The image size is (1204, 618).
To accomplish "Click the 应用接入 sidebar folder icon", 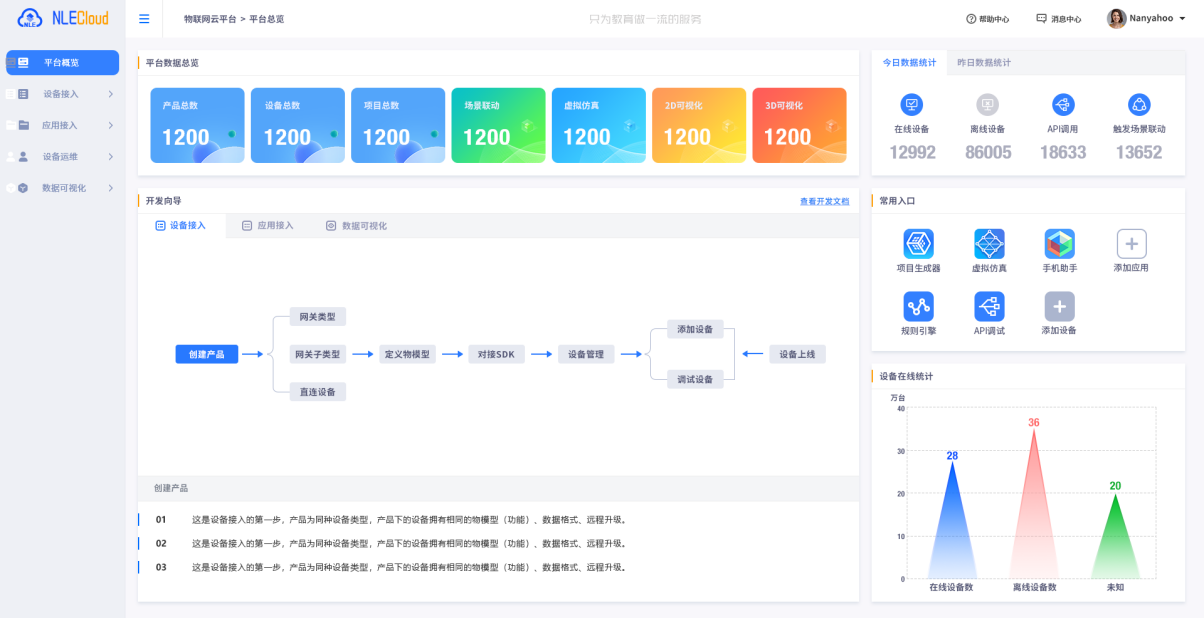I will [x=23, y=125].
